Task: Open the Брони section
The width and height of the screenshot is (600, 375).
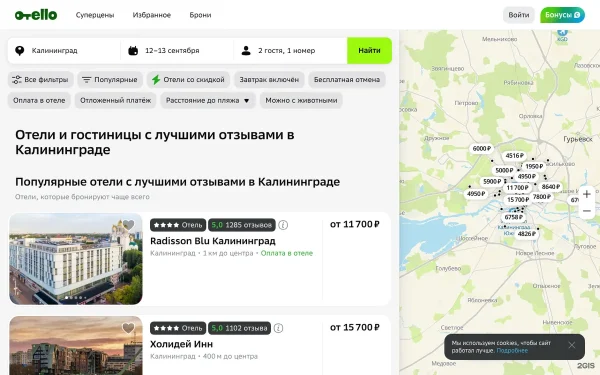Action: pos(200,15)
